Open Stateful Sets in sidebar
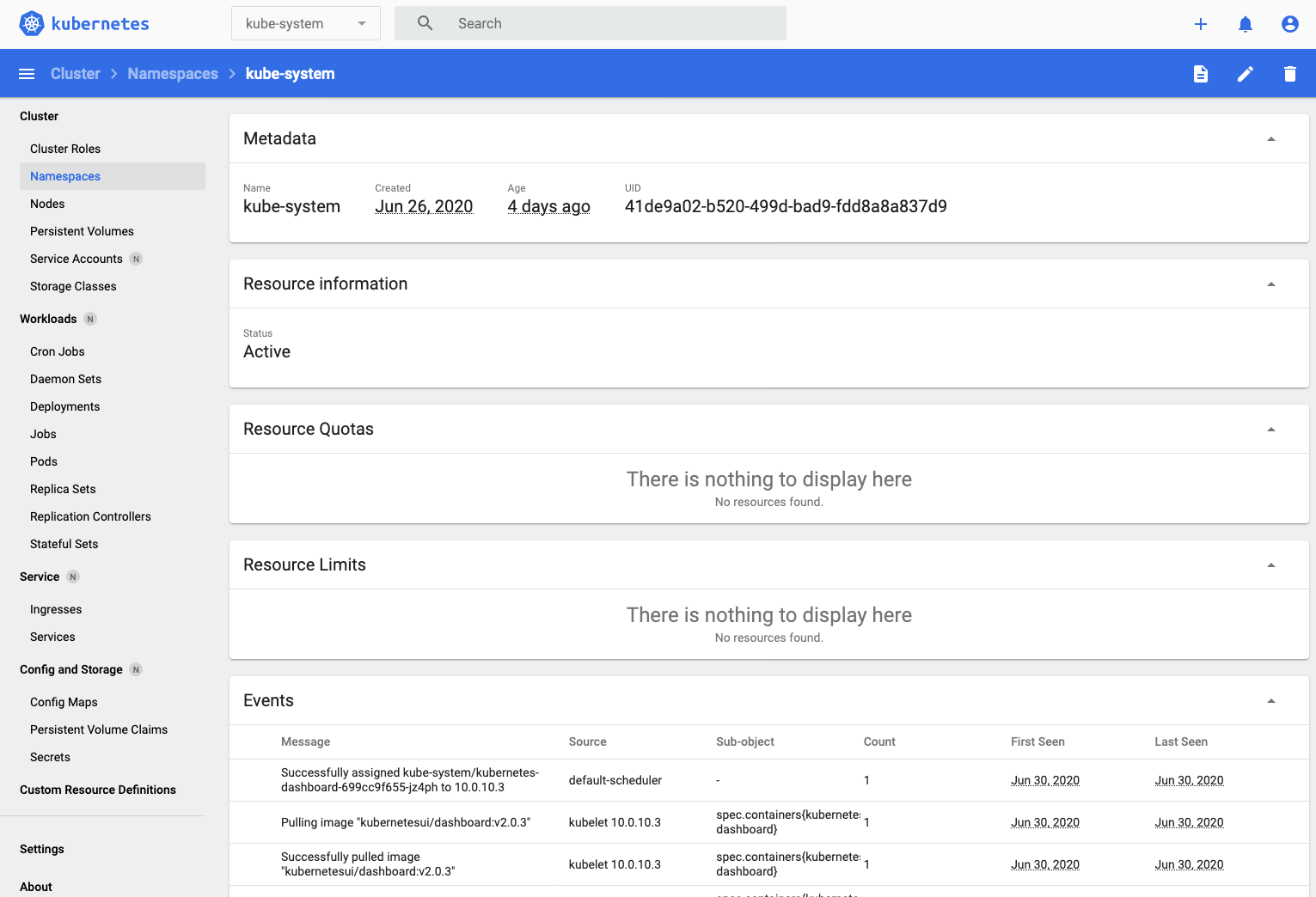Screen dimensions: 1316x897 (x=64, y=544)
